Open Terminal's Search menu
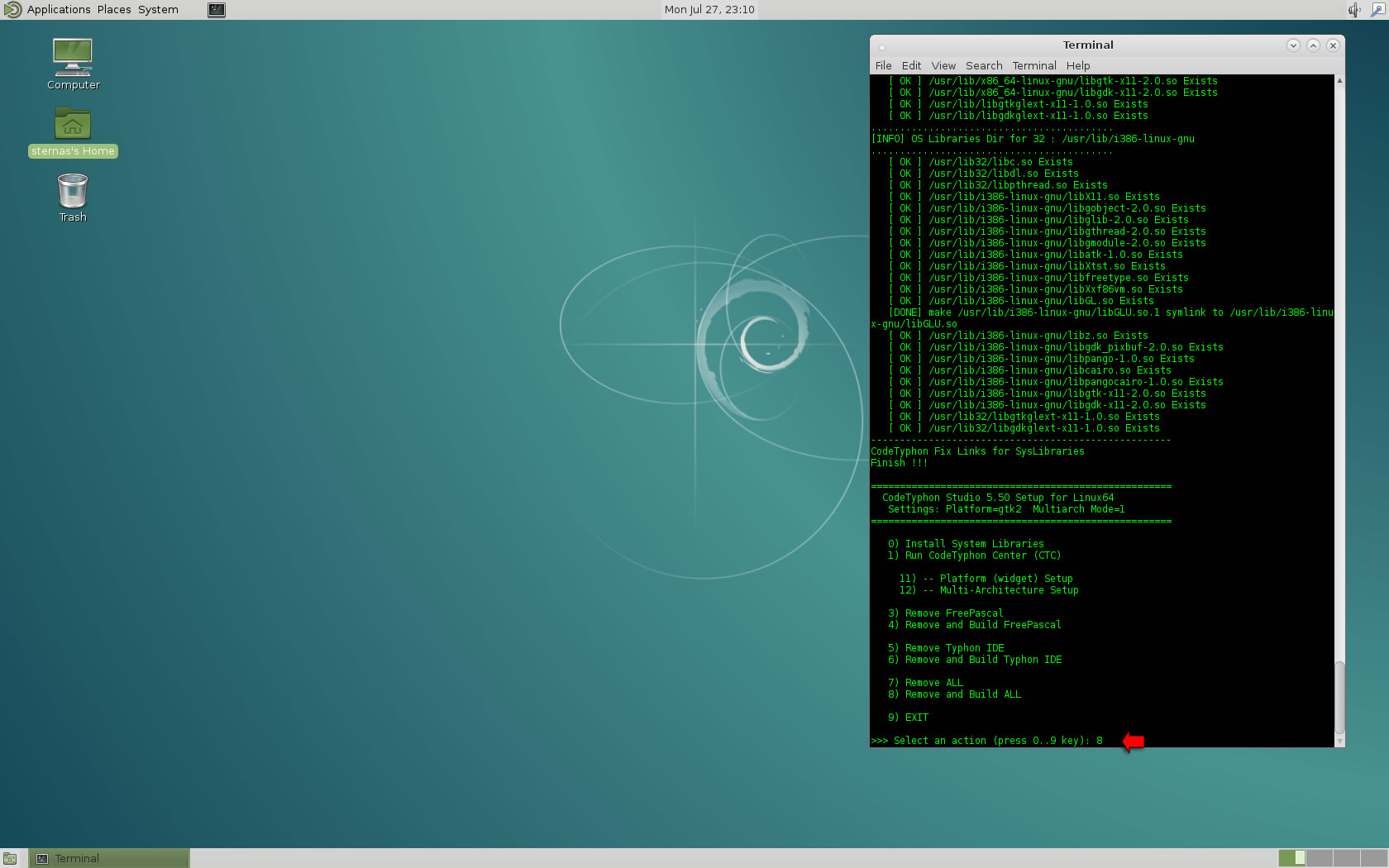The height and width of the screenshot is (868, 1389). tap(984, 65)
